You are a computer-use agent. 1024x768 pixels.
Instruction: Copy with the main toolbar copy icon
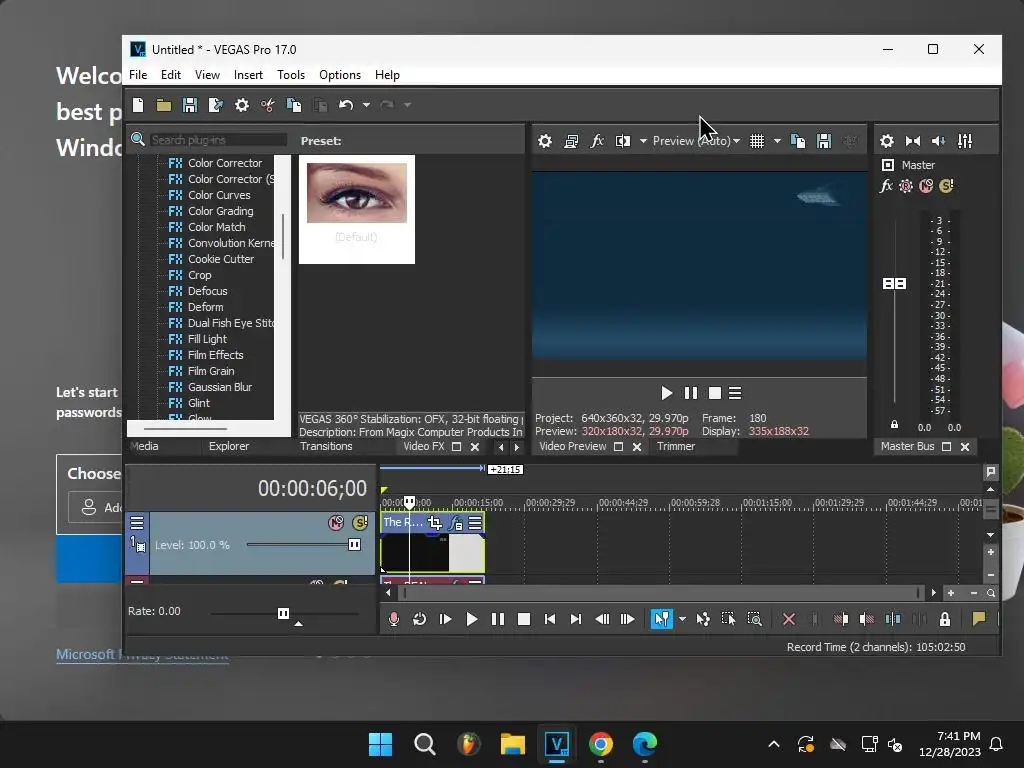(x=294, y=105)
